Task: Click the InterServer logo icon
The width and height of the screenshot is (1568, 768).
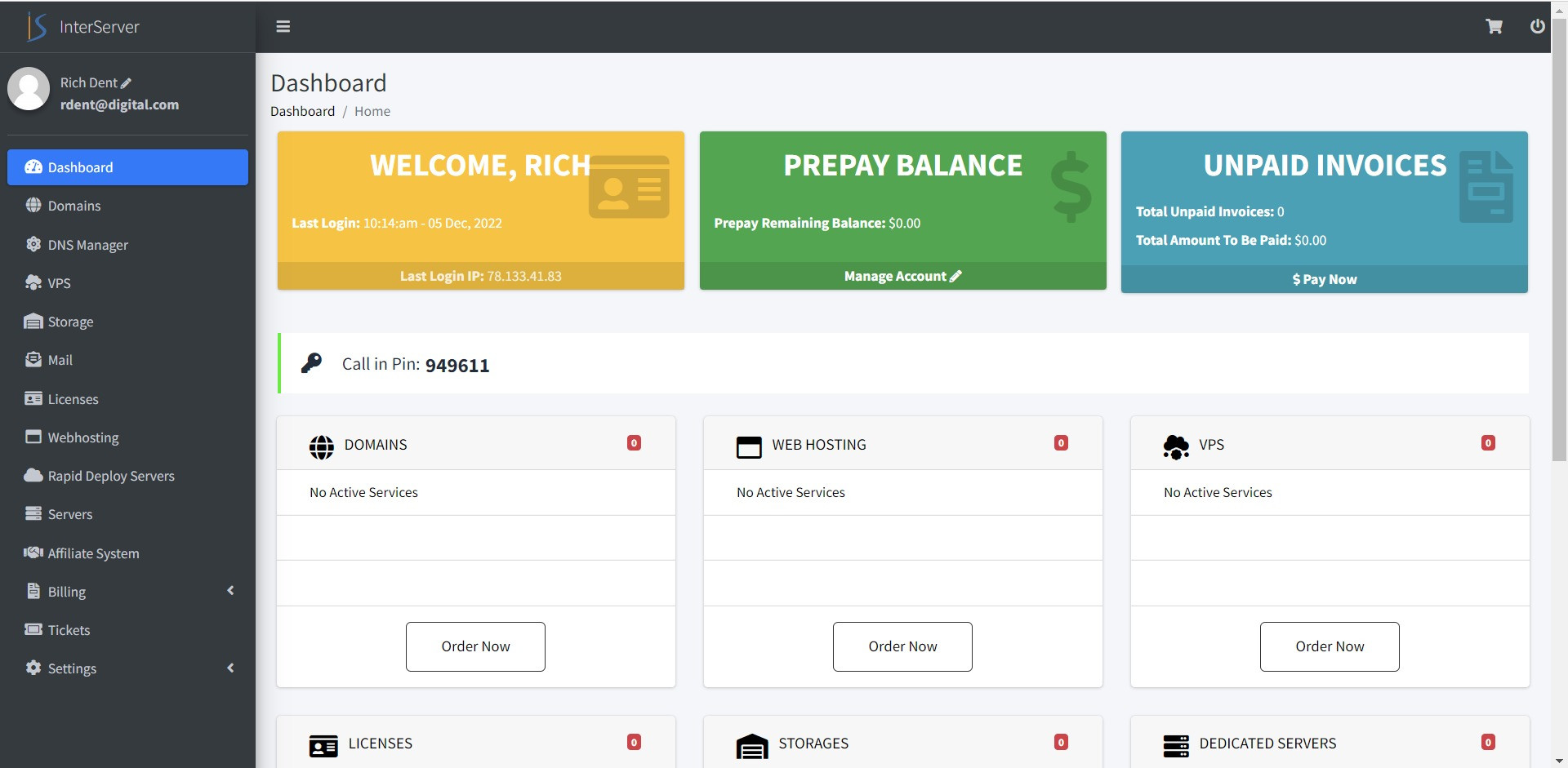Action: click(37, 27)
